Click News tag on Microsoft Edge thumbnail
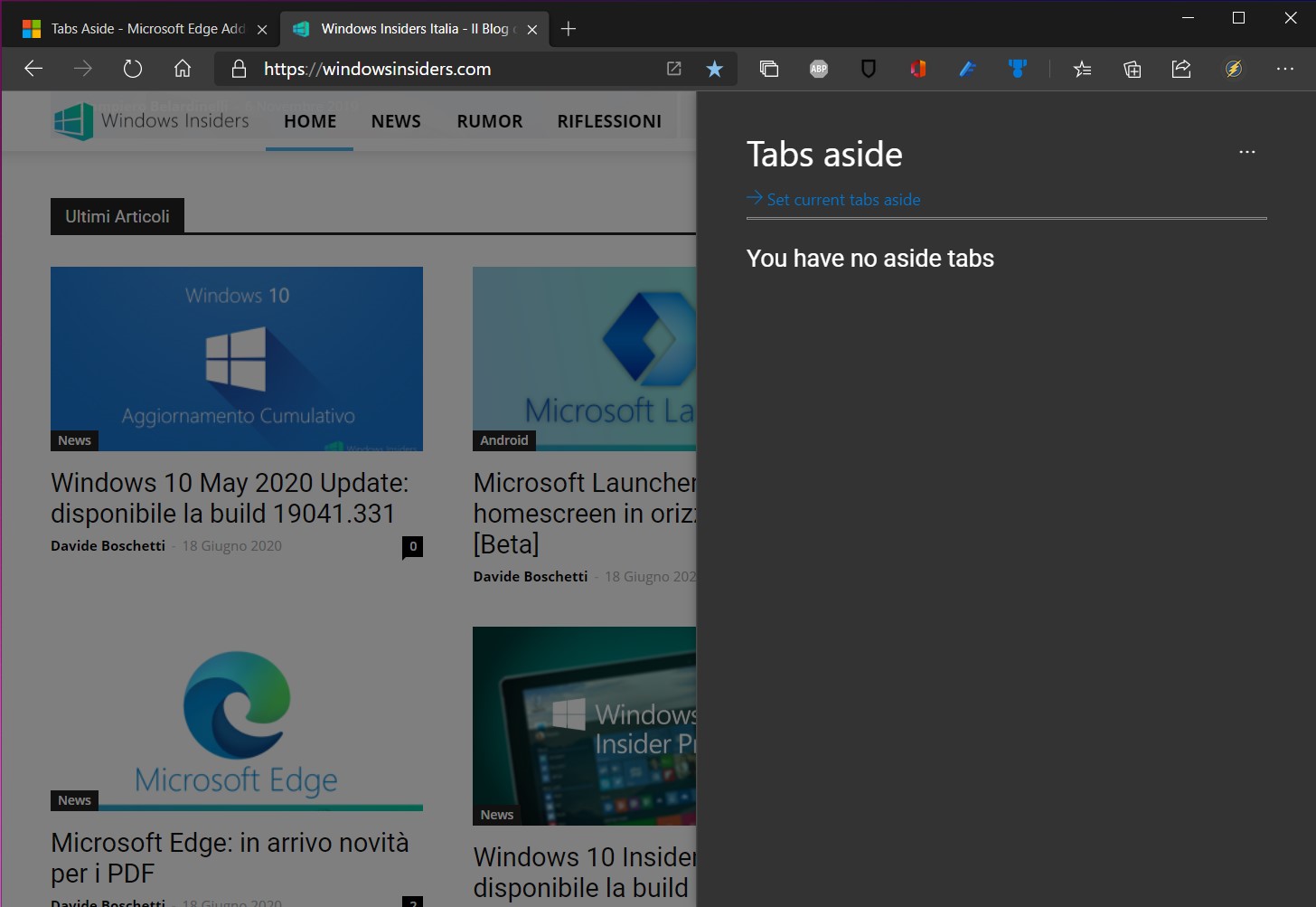This screenshot has width=1316, height=907. pyautogui.click(x=74, y=800)
